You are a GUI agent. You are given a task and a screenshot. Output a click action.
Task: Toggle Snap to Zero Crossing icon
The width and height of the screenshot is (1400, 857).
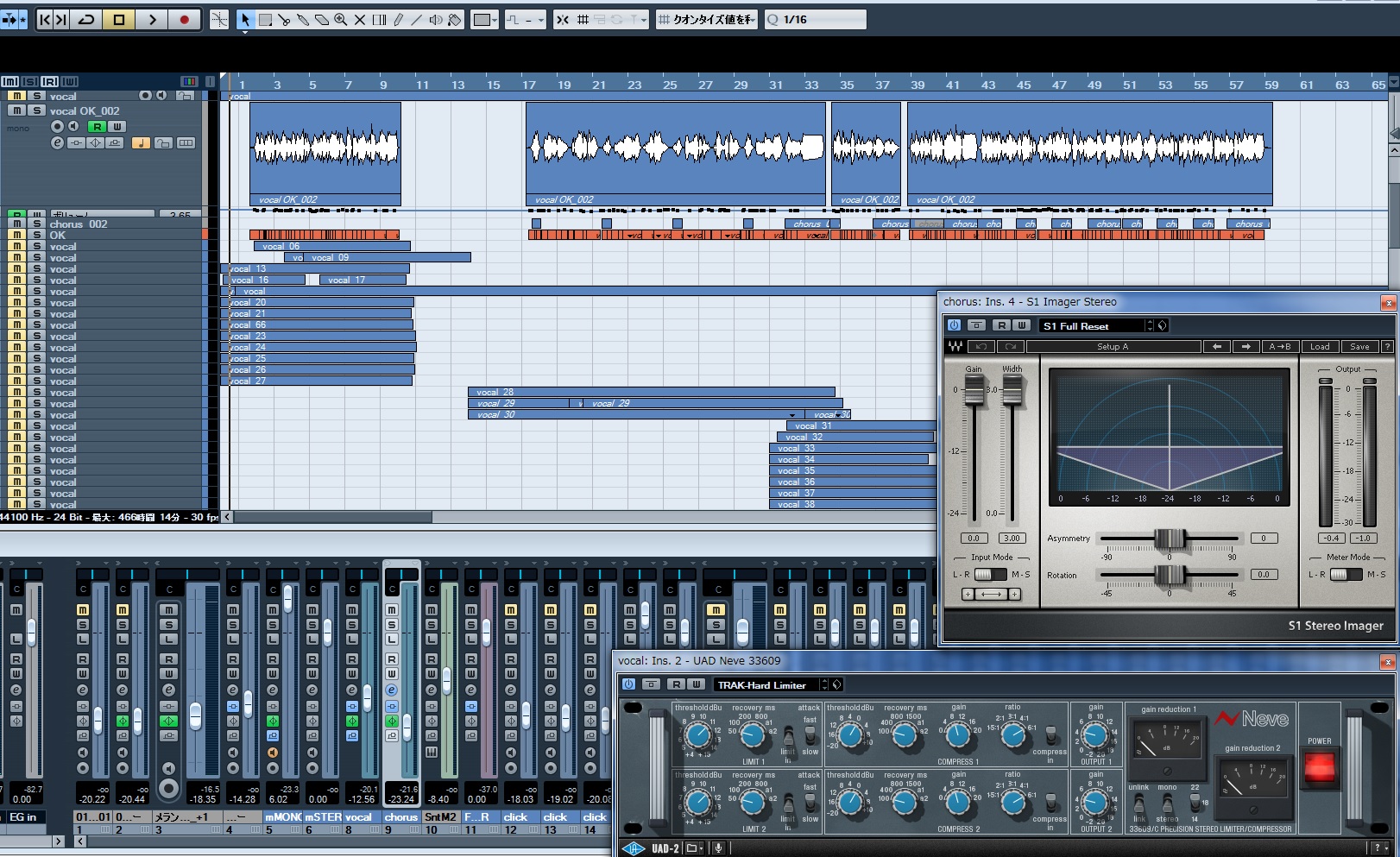tap(563, 19)
